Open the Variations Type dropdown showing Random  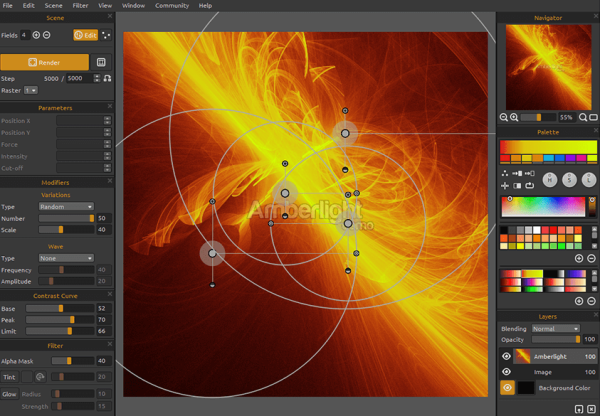point(66,207)
